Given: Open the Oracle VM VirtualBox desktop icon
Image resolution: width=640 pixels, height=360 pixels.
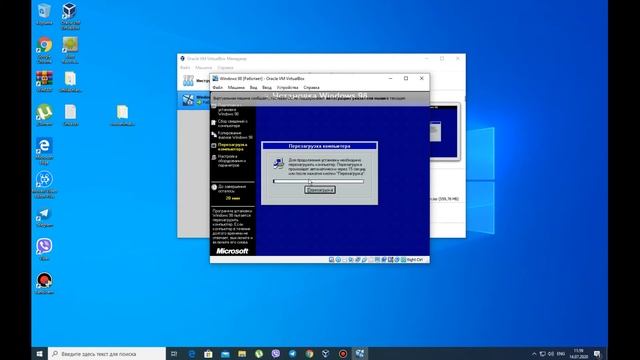Looking at the screenshot, I should 70,16.
